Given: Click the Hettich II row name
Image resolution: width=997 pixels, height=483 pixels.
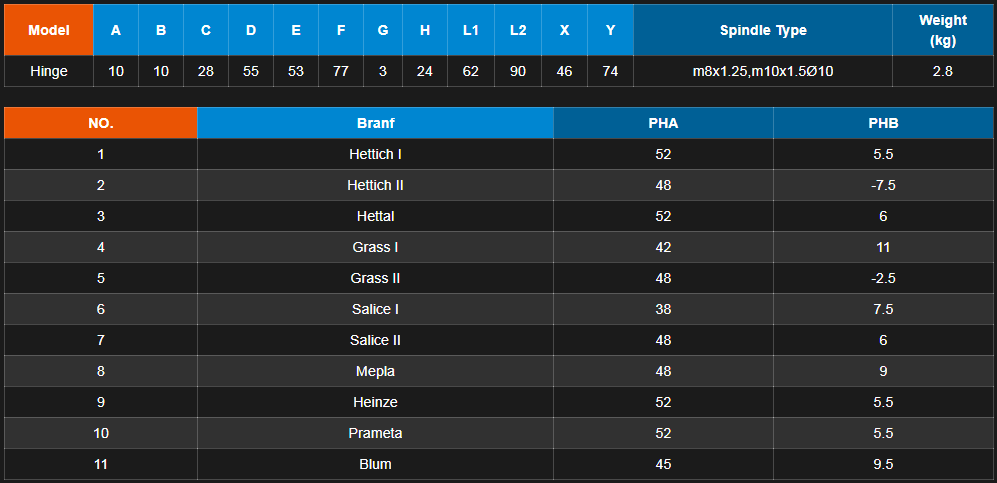Looking at the screenshot, I should tap(376, 185).
